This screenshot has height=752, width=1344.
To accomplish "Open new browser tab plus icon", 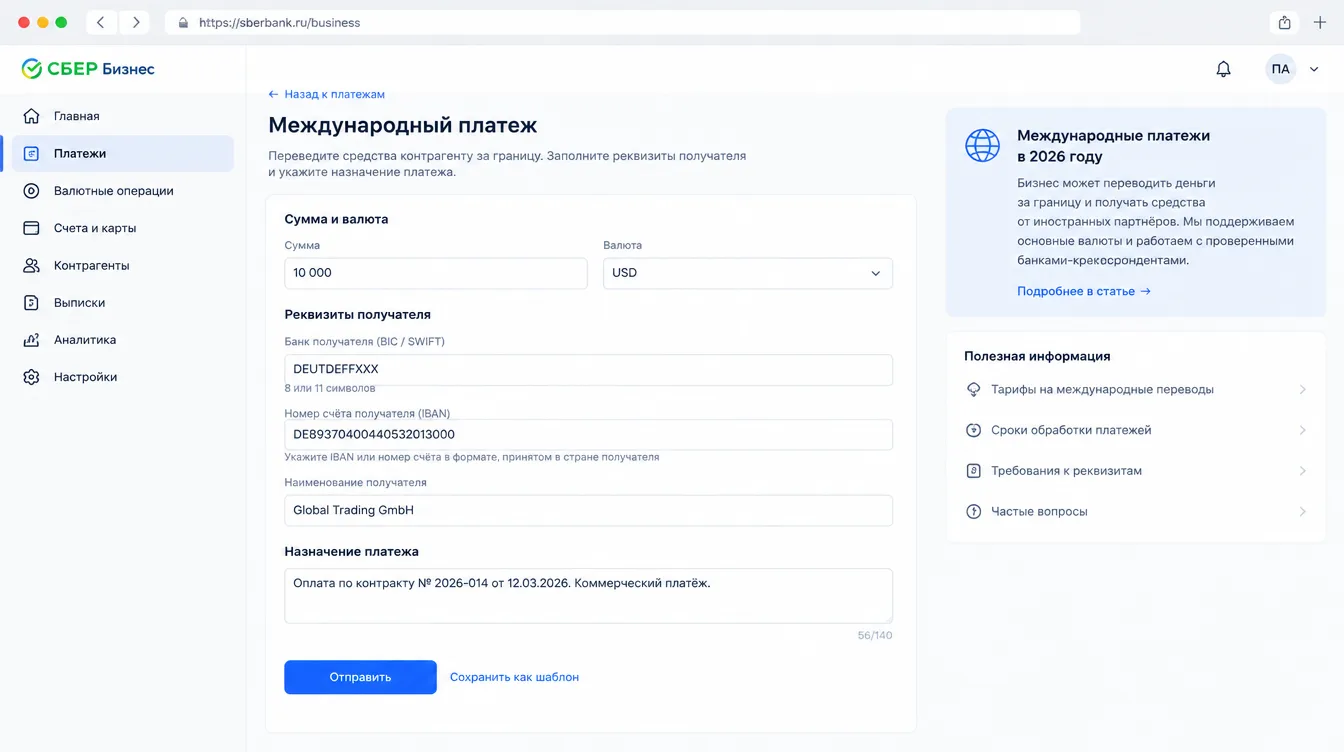I will [x=1320, y=22].
